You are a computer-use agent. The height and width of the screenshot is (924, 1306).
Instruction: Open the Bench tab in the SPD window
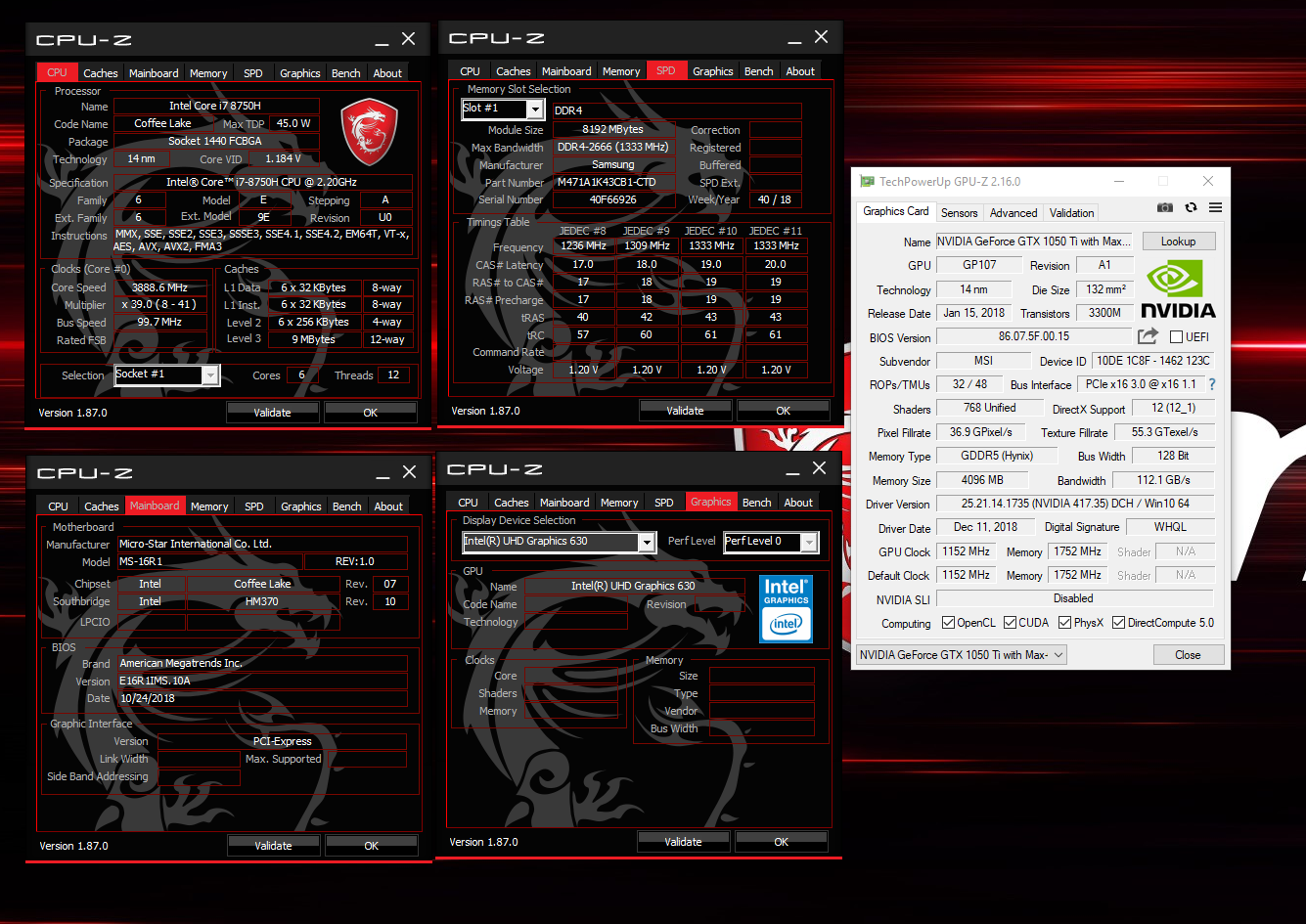point(758,71)
